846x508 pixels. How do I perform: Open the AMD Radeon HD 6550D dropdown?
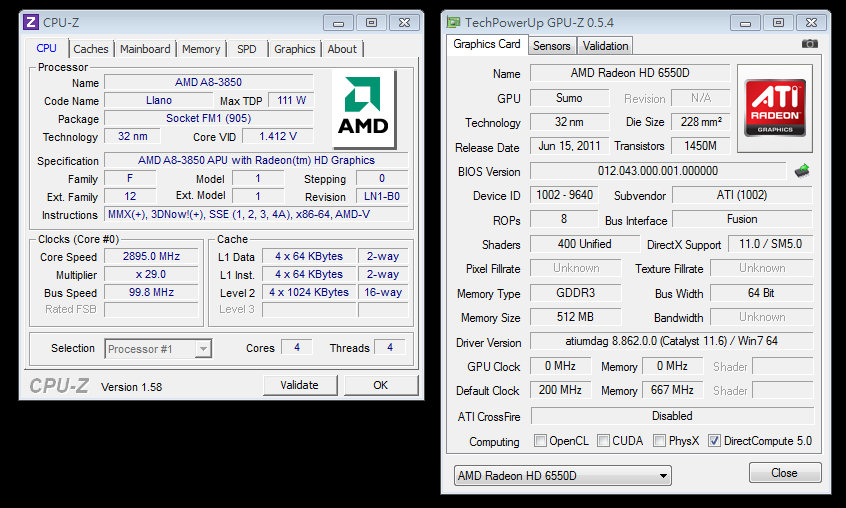(x=563, y=476)
